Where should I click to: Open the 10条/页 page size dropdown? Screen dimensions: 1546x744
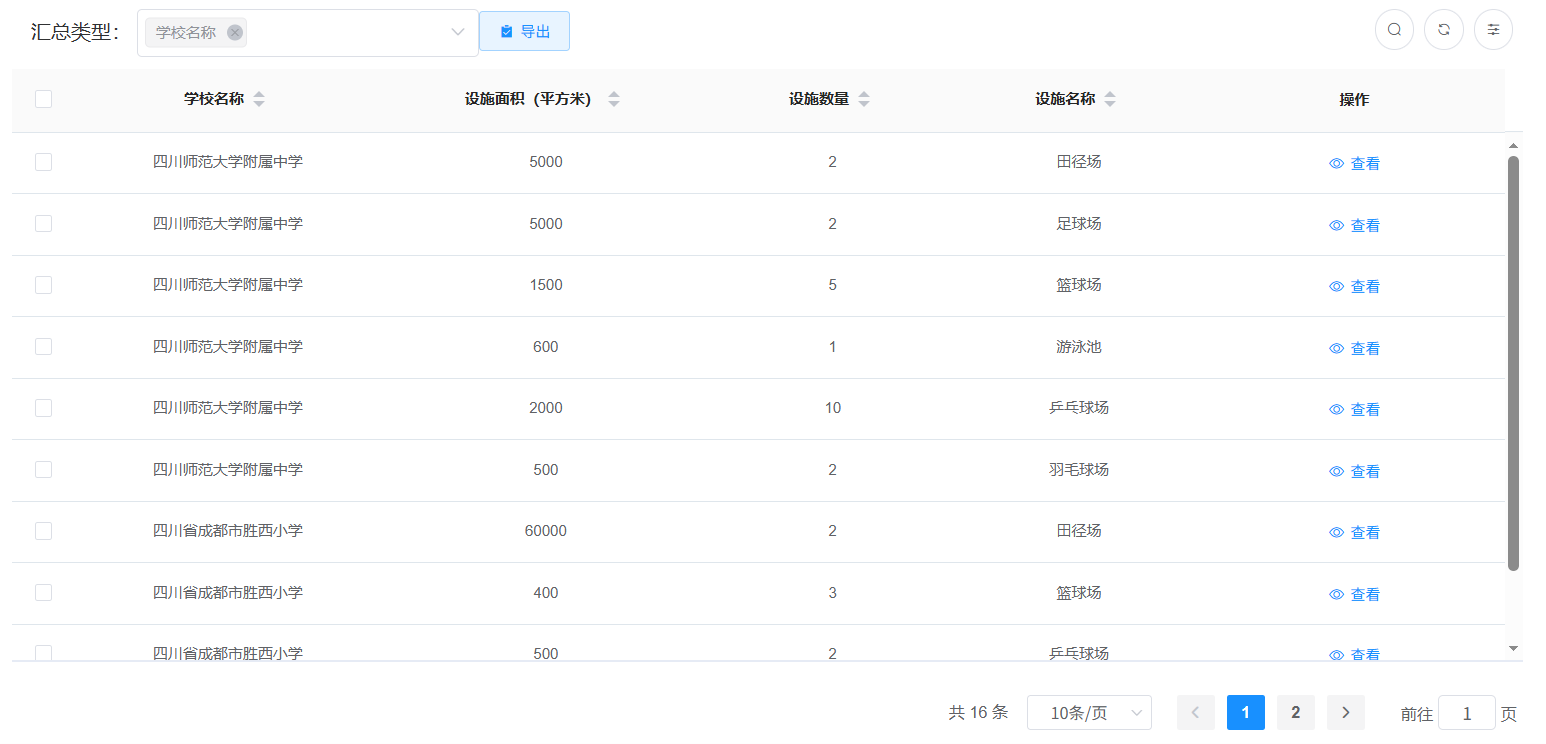point(1089,713)
